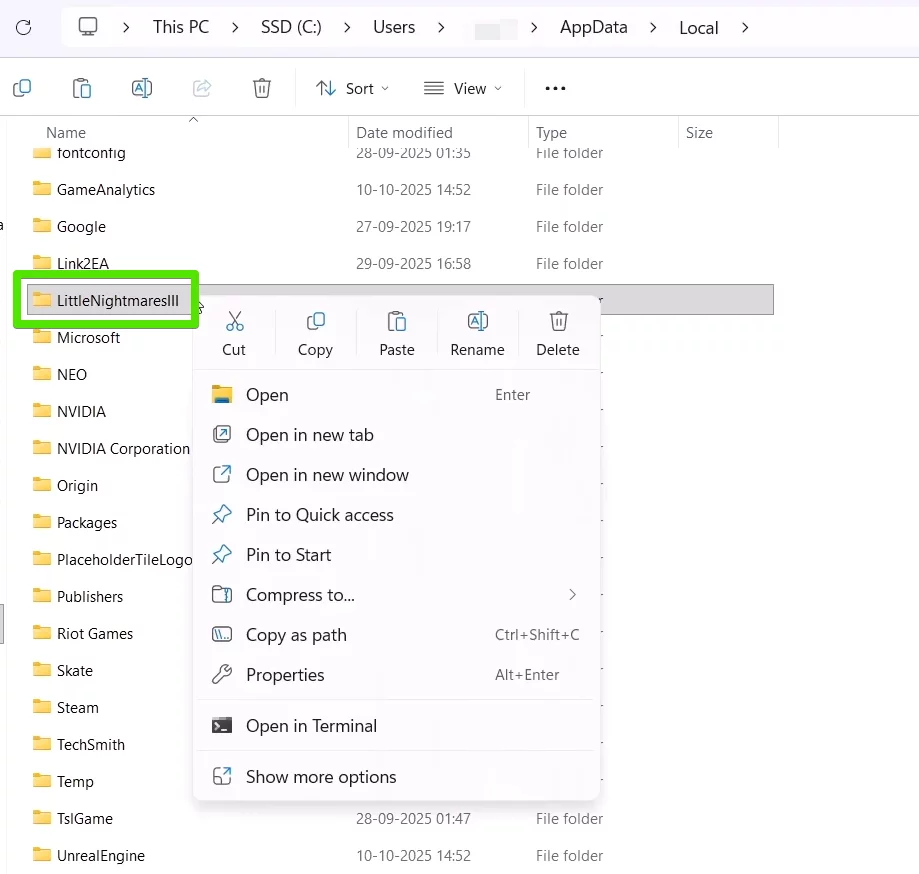Click the toolbar Delete trash icon
Image resolution: width=919 pixels, height=874 pixels.
(x=262, y=88)
